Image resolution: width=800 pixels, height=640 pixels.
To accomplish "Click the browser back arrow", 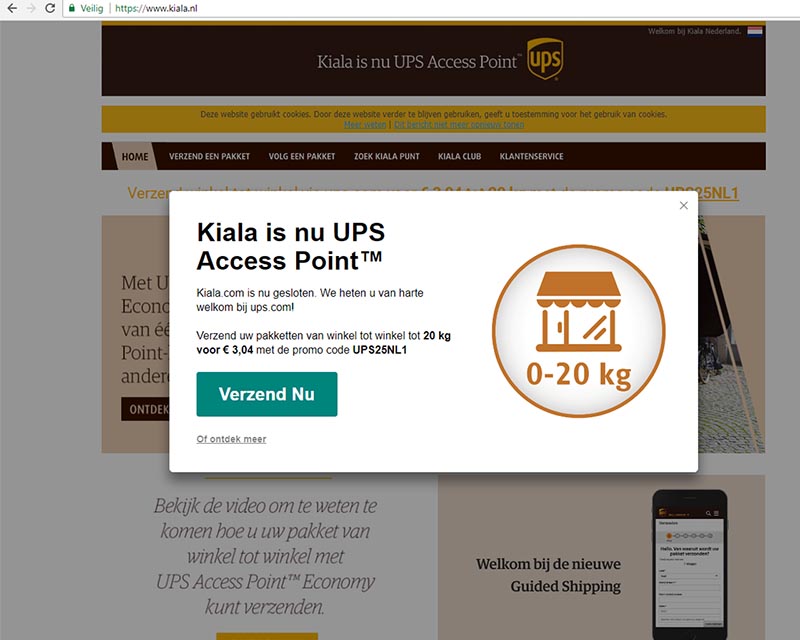I will click(12, 8).
